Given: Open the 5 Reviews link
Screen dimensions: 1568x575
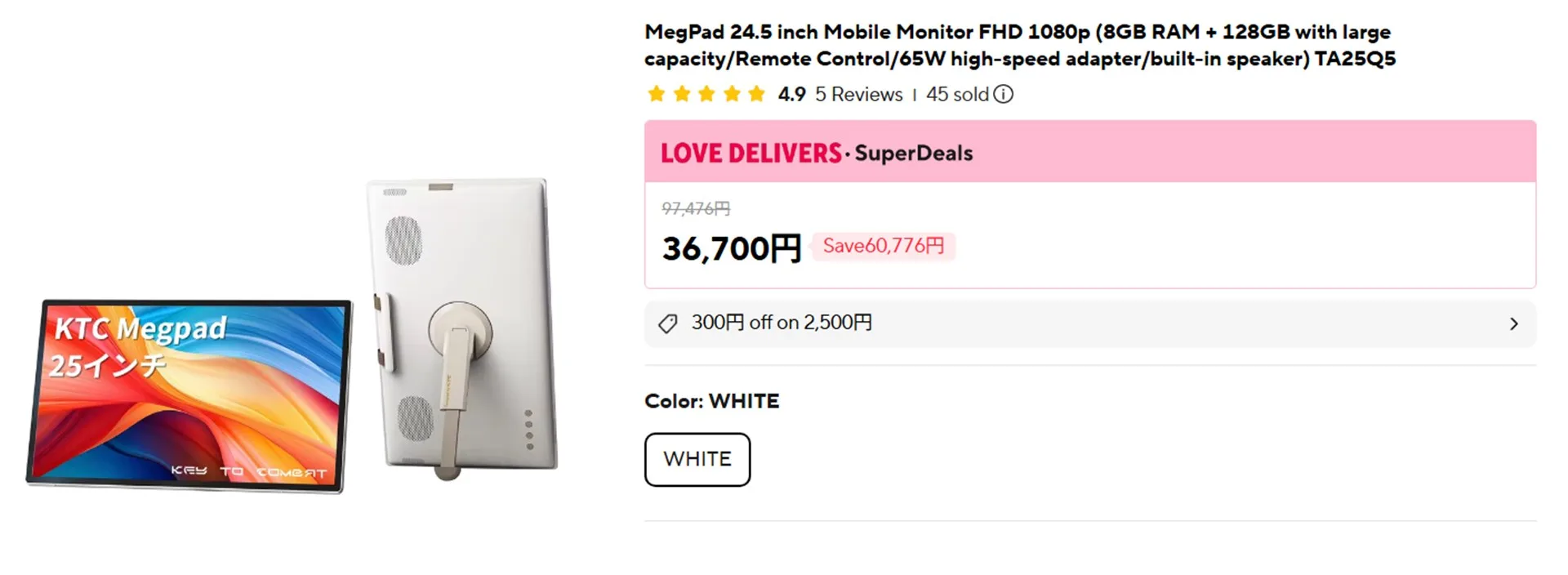Looking at the screenshot, I should (858, 95).
